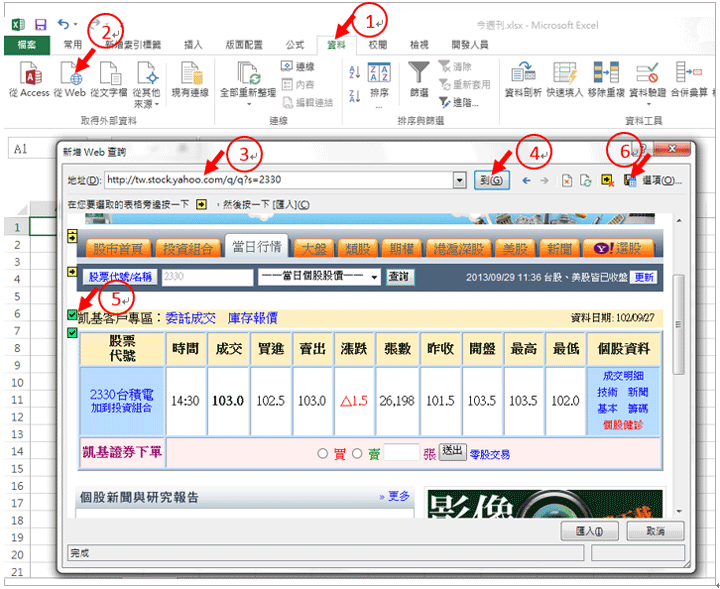Select the 買 radio button
Viewport: 720px width, 589px height.
(323, 453)
